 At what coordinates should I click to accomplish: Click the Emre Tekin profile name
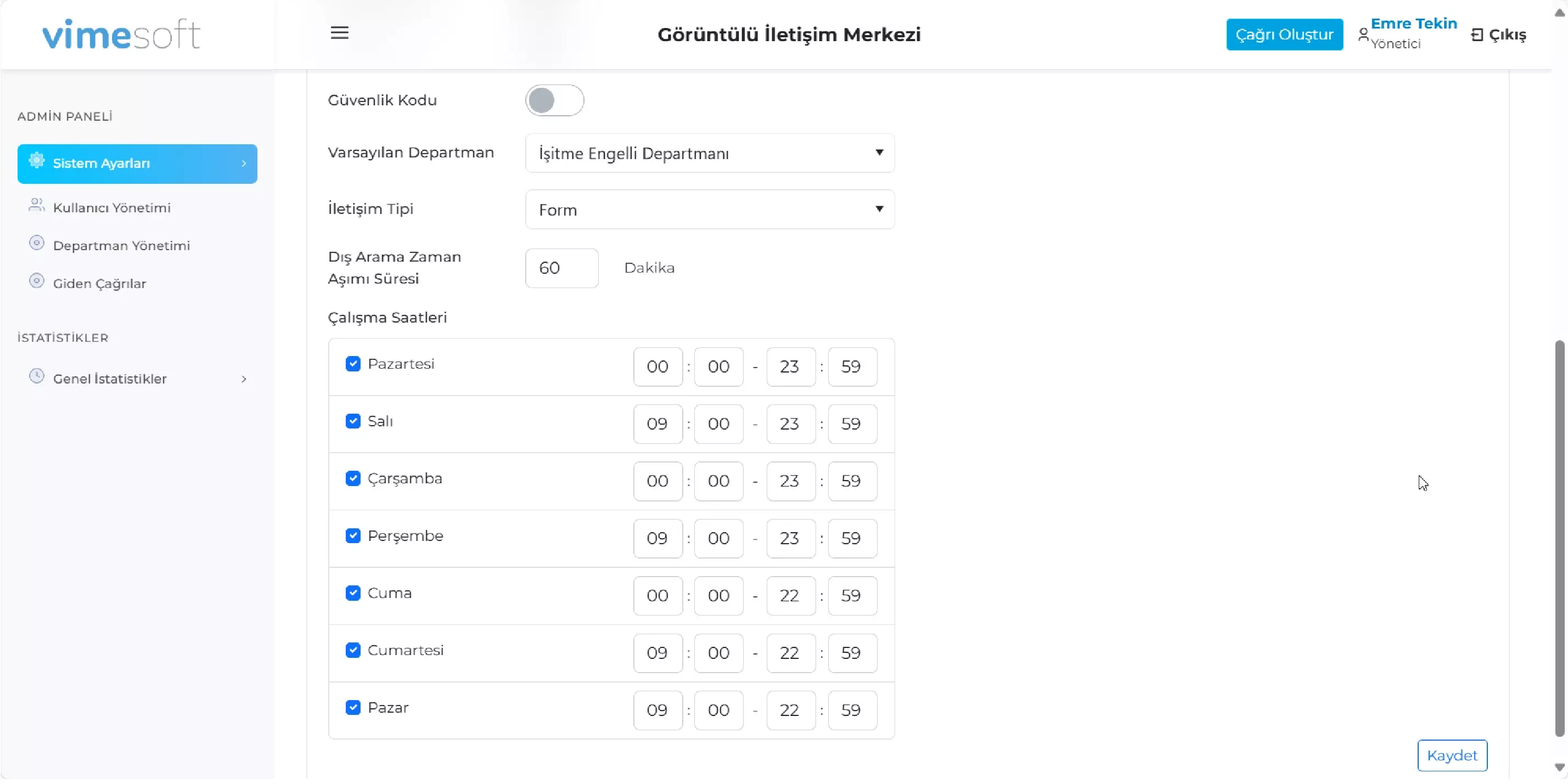[1413, 24]
